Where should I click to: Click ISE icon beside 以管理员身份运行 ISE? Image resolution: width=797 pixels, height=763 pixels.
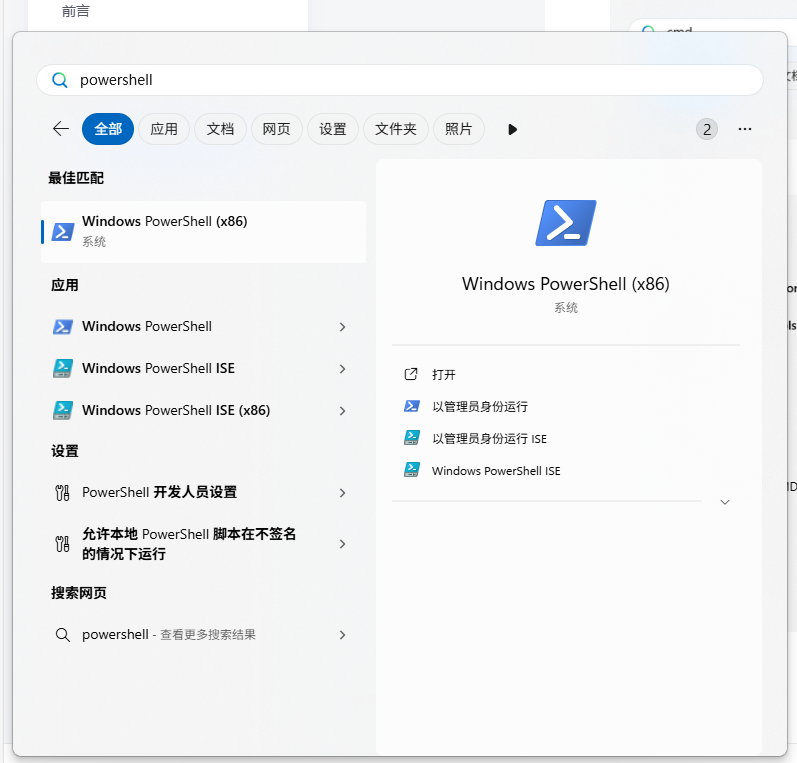coord(412,438)
